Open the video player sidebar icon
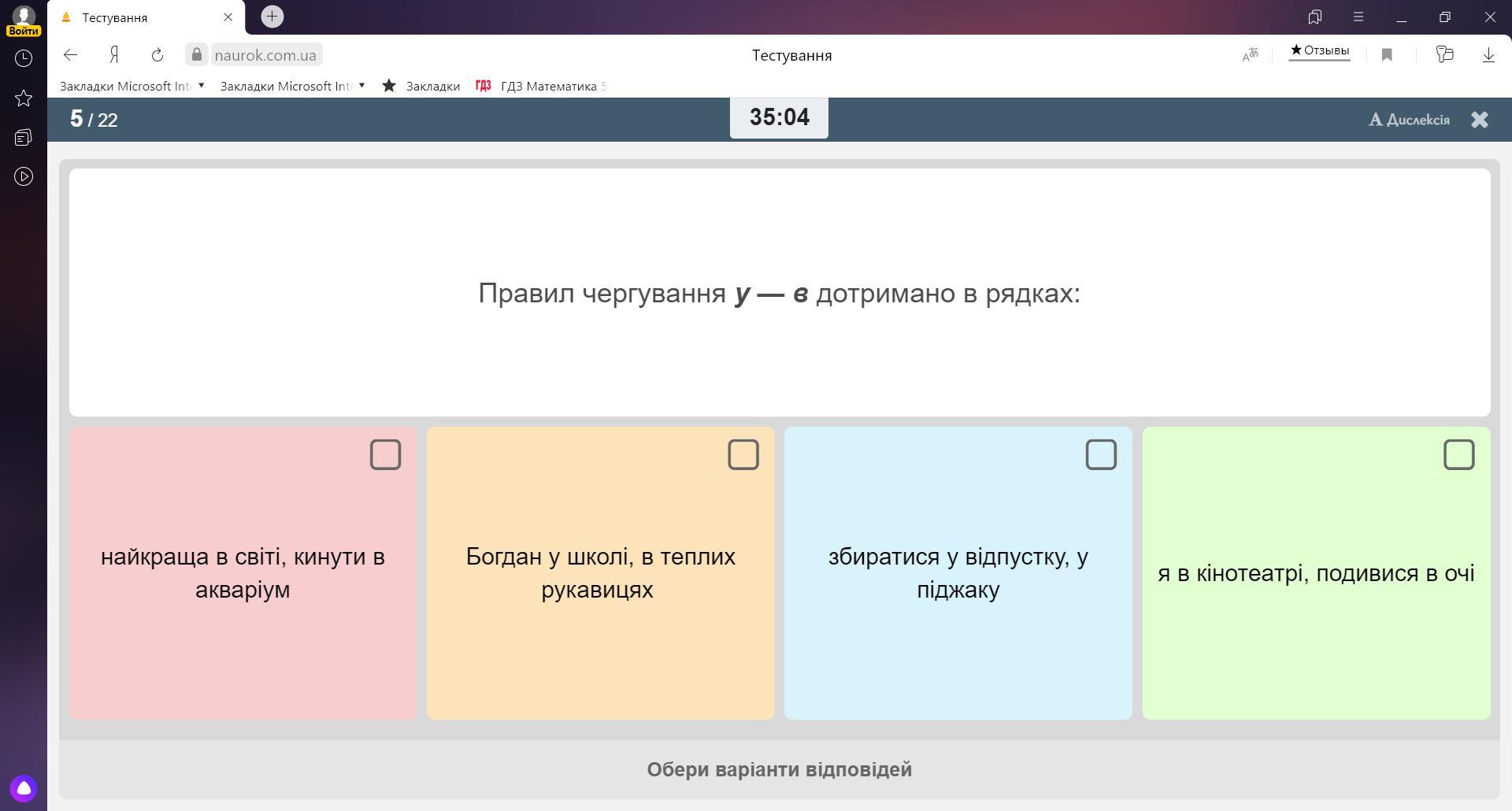Viewport: 1512px width, 811px height. click(24, 176)
